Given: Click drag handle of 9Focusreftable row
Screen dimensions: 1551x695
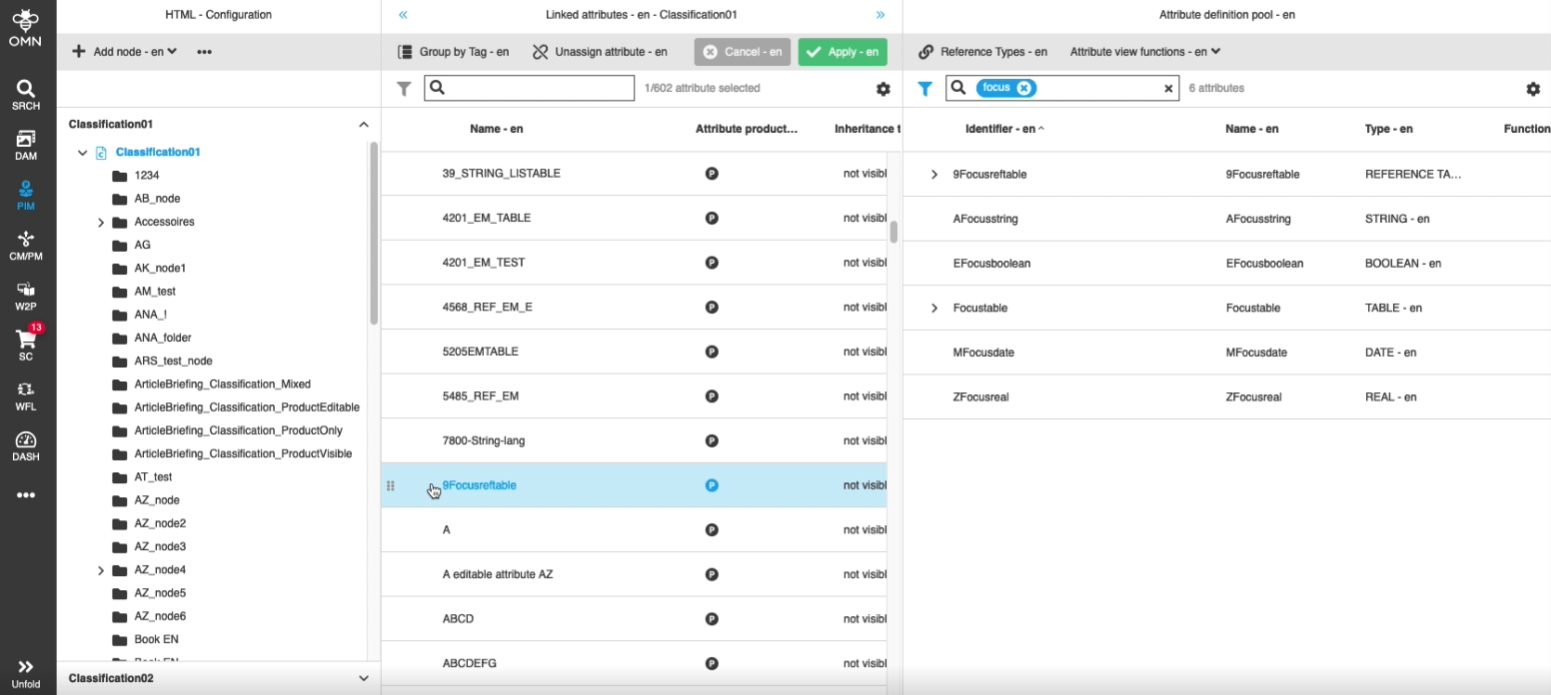Looking at the screenshot, I should [391, 486].
